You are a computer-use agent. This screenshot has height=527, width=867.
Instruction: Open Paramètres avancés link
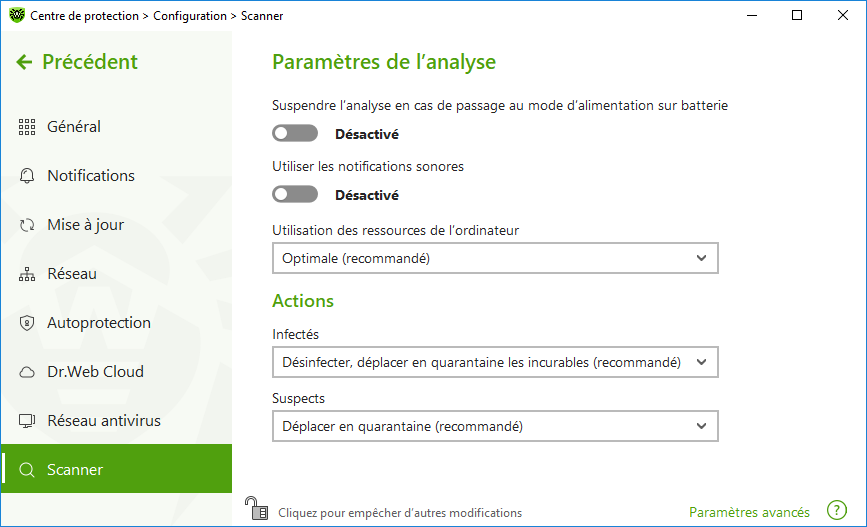749,513
